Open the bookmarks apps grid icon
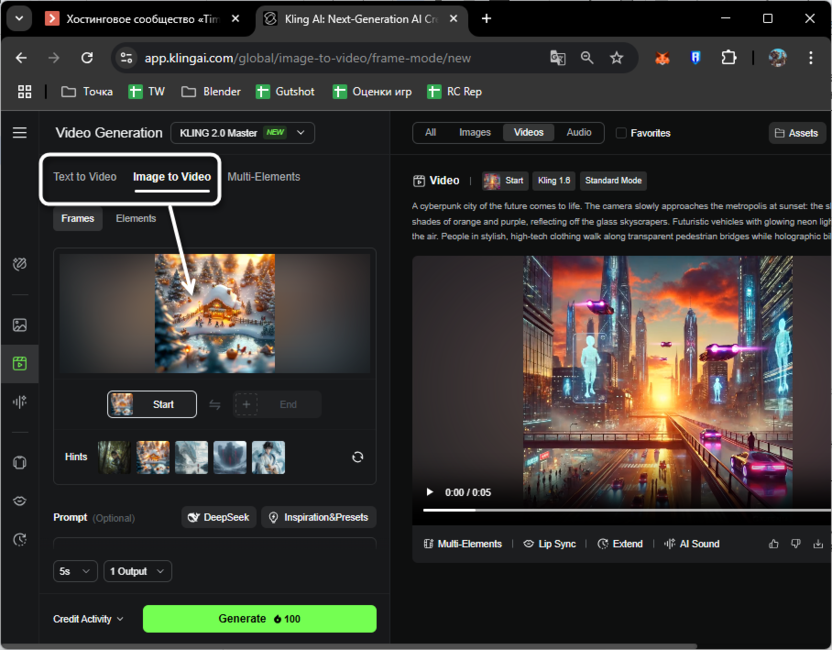This screenshot has height=650, width=832. click(x=24, y=92)
